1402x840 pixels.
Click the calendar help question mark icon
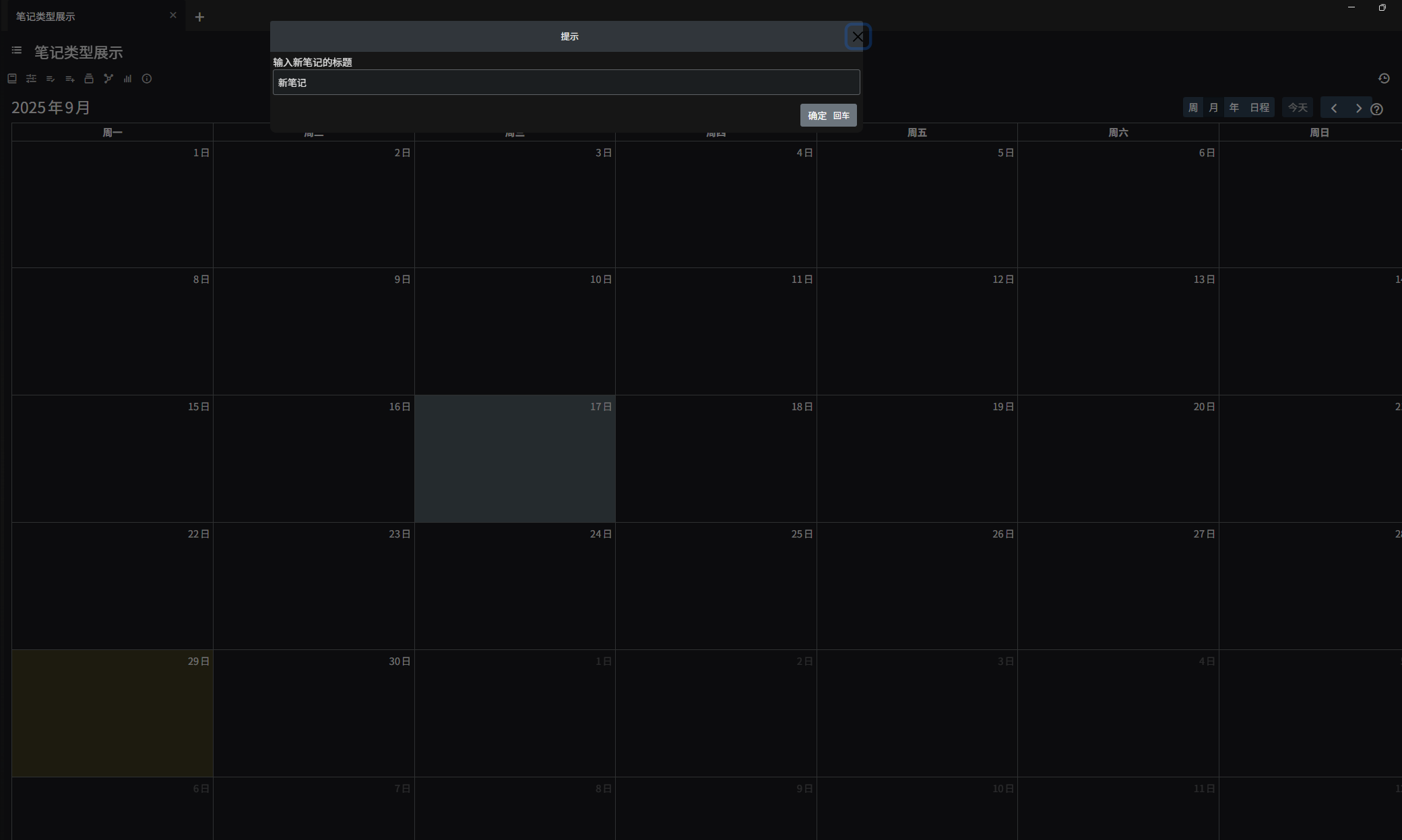coord(1377,109)
